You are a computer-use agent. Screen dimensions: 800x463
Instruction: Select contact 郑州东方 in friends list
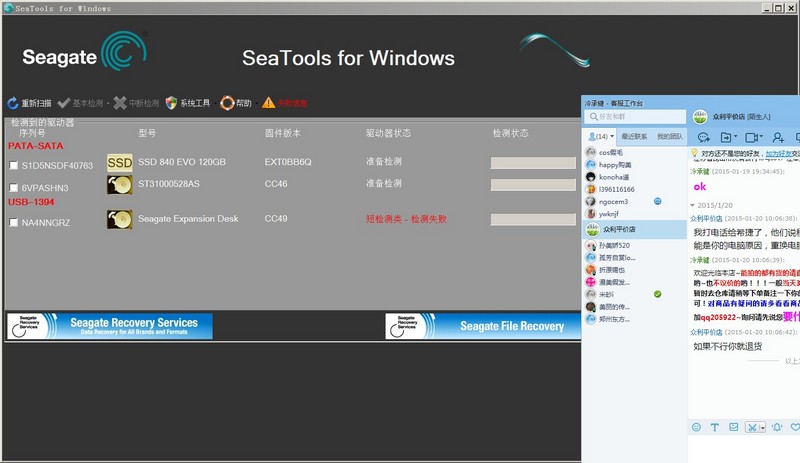pyautogui.click(x=635, y=319)
